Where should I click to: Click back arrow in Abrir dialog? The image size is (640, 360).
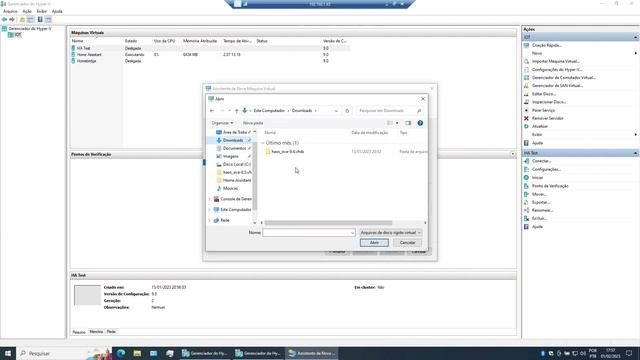[212, 111]
